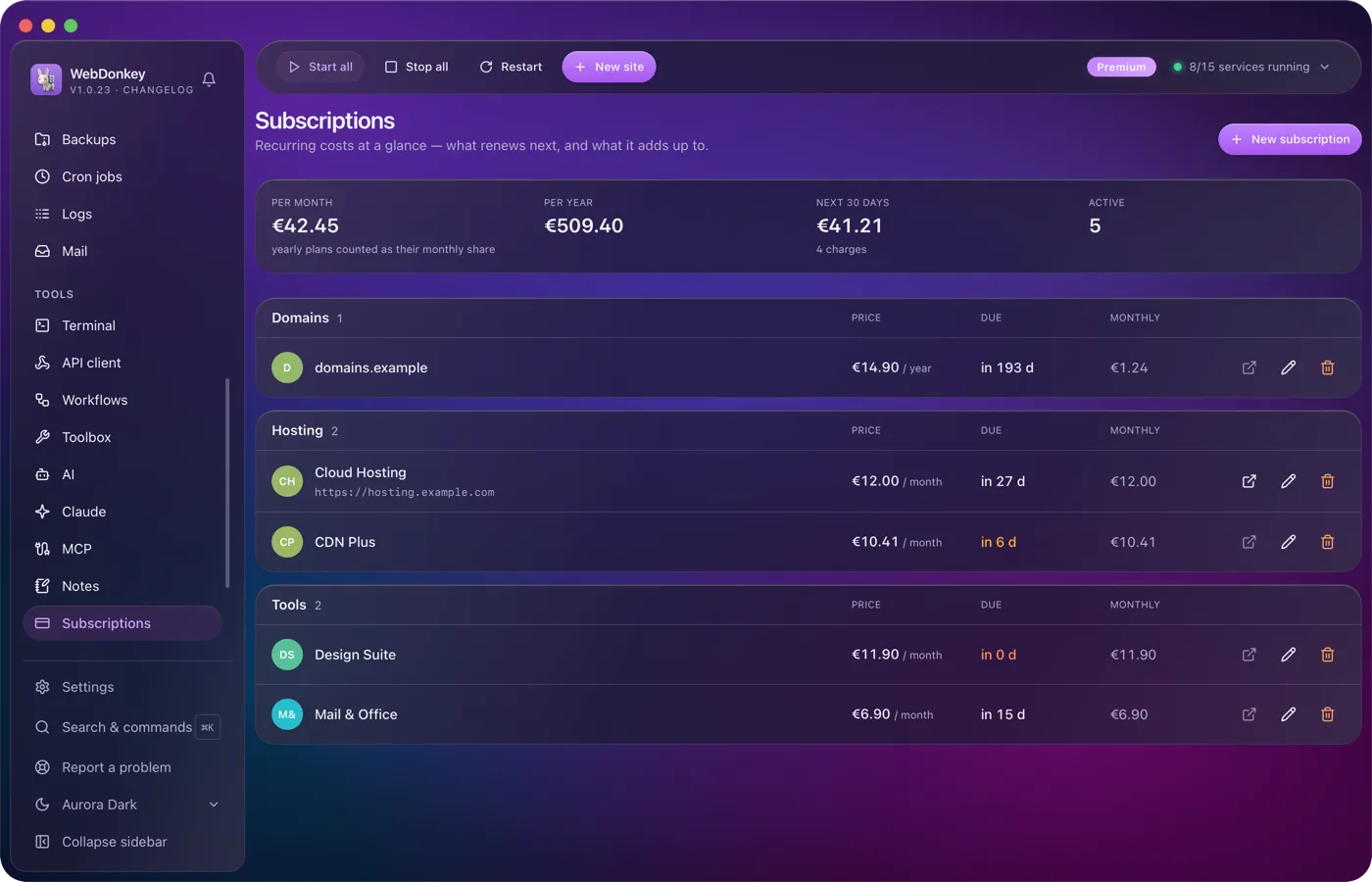Screen dimensions: 1372x882
Task: Open the CHANGELOG link
Action: click(158, 90)
